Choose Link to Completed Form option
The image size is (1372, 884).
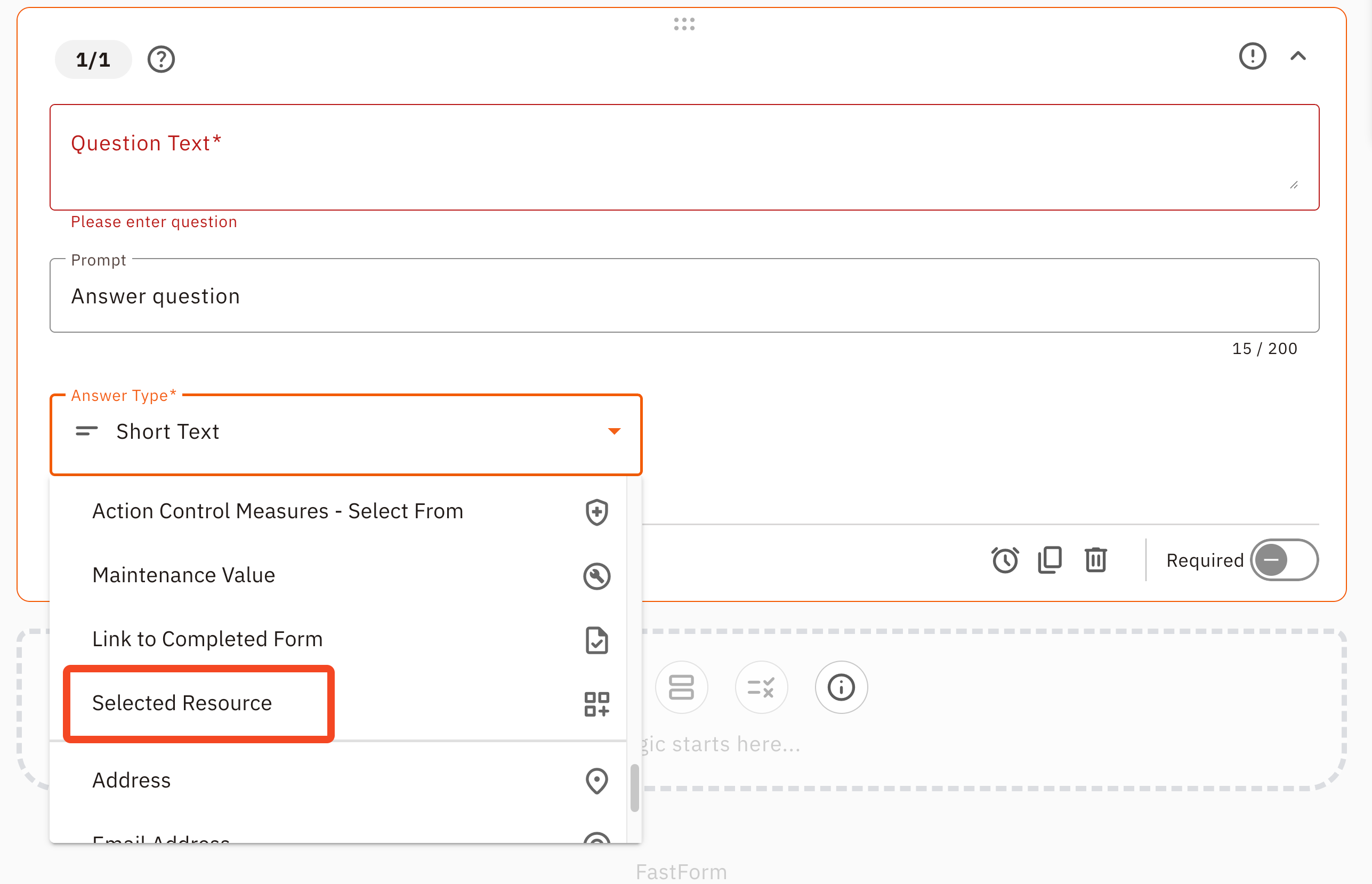pyautogui.click(x=207, y=639)
